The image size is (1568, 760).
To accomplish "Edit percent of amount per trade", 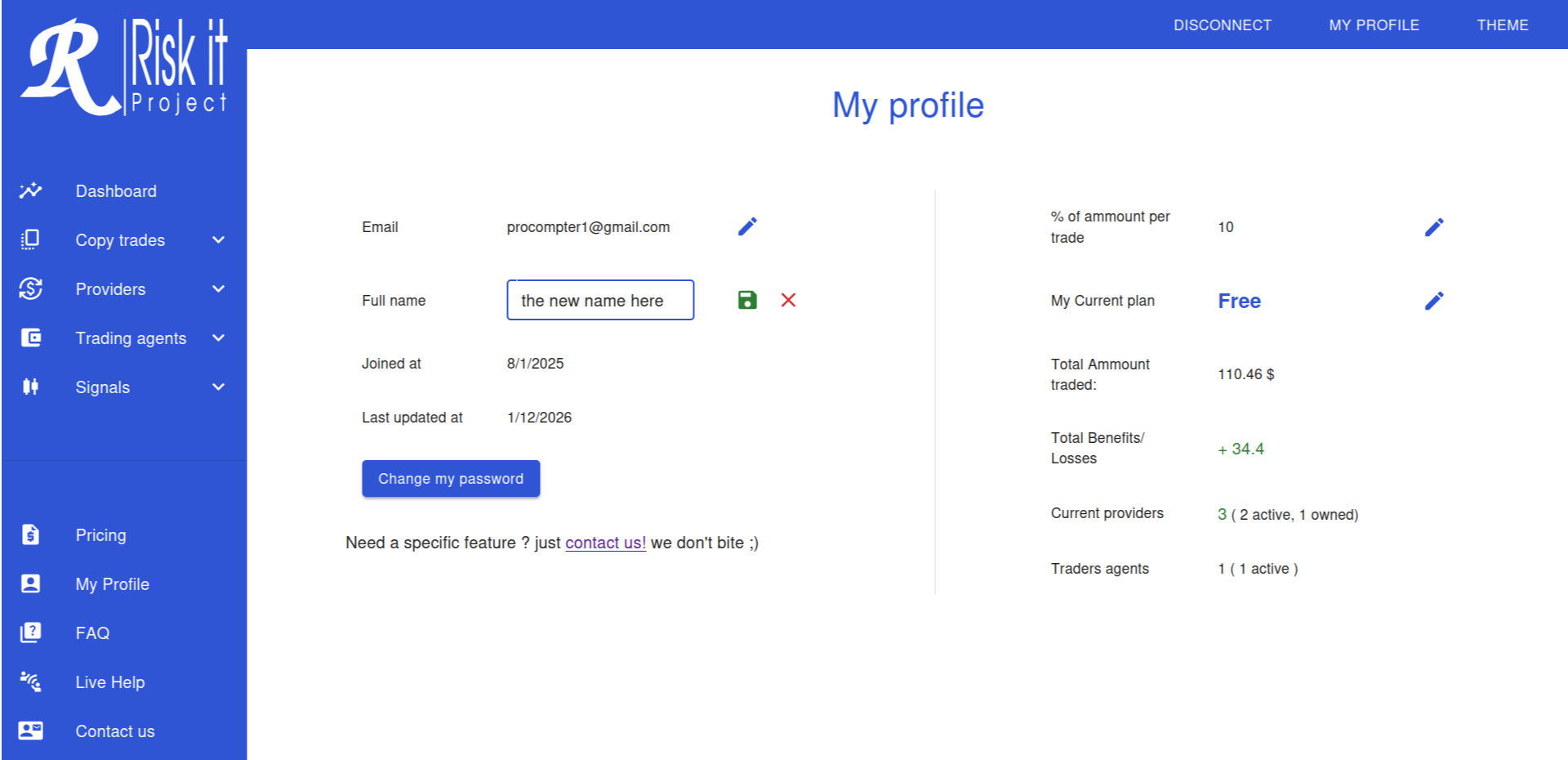I will tap(1434, 227).
